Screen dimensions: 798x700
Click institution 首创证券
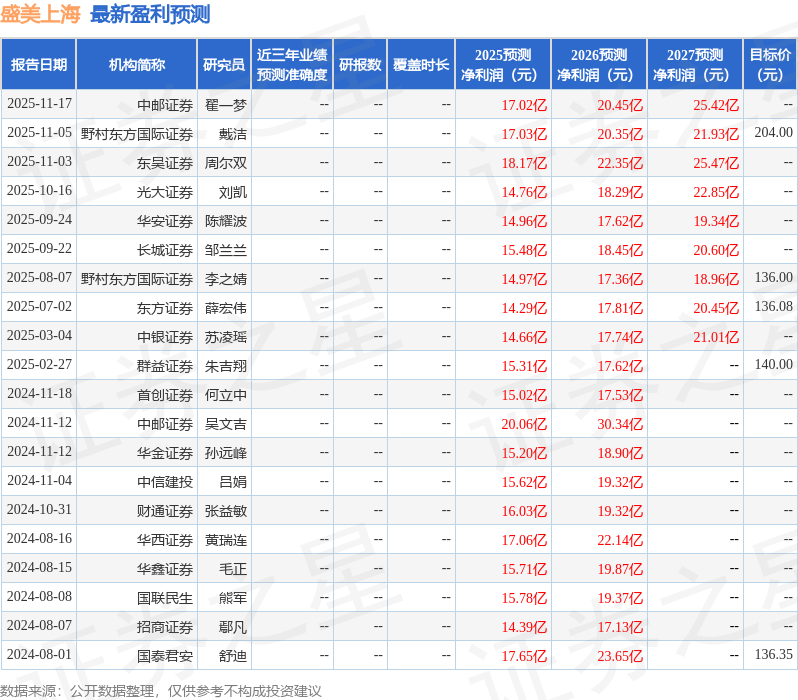tap(165, 396)
